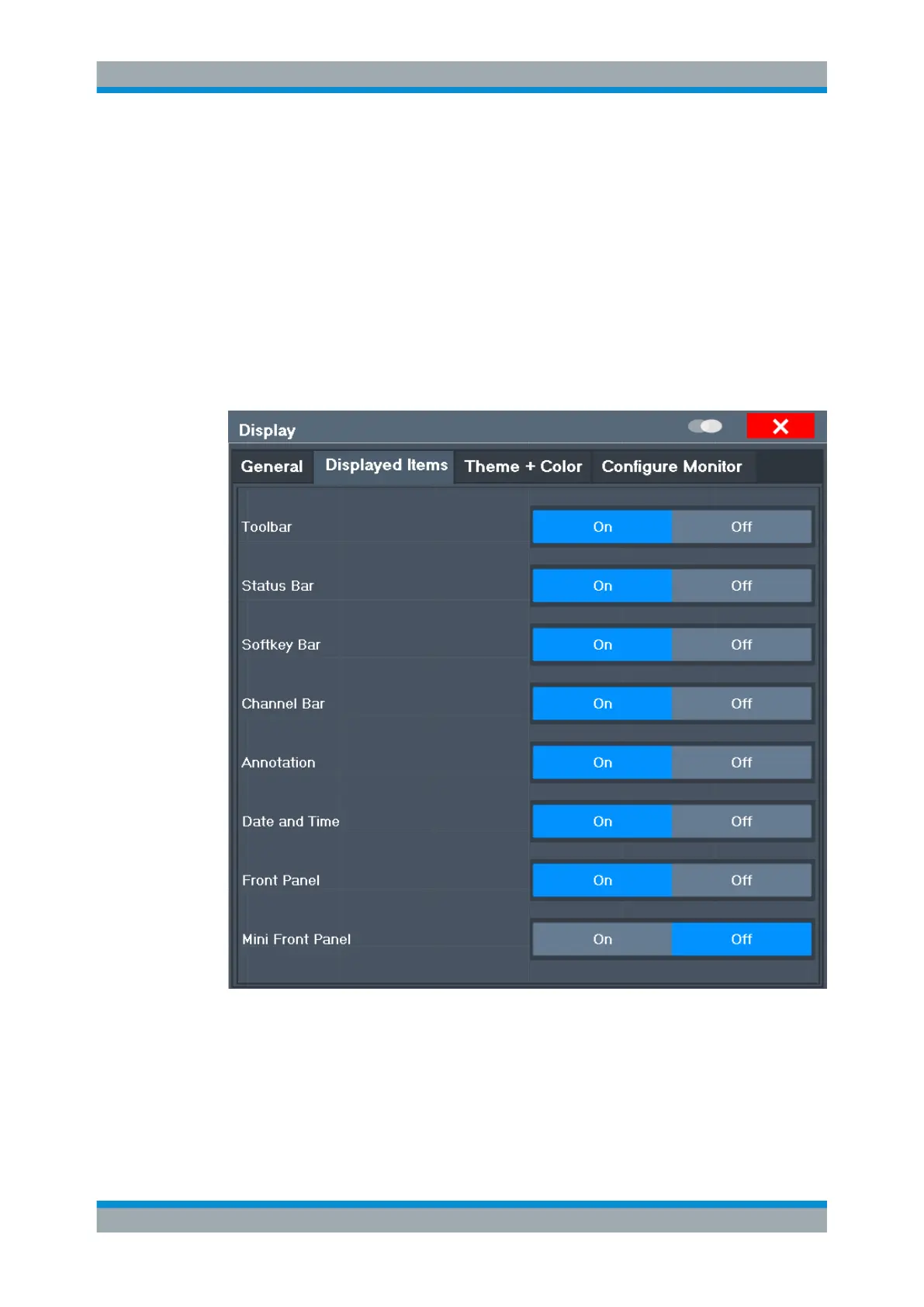Switch Annotation On
The image size is (924, 1307).
(x=602, y=763)
